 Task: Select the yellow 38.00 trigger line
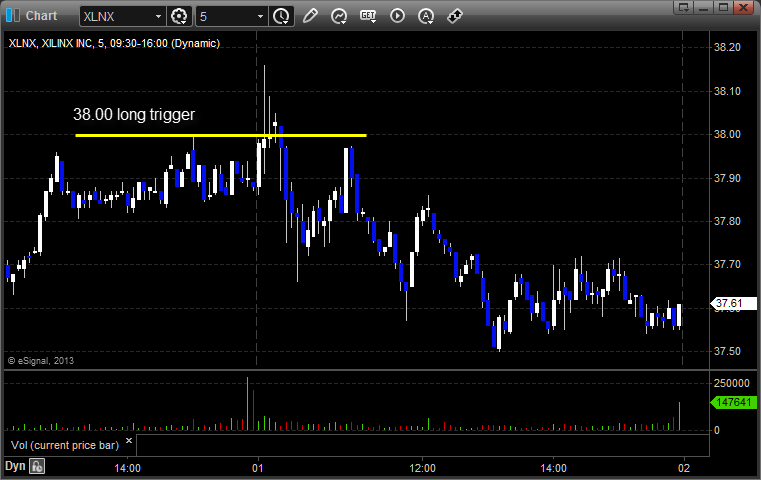pyautogui.click(x=221, y=135)
